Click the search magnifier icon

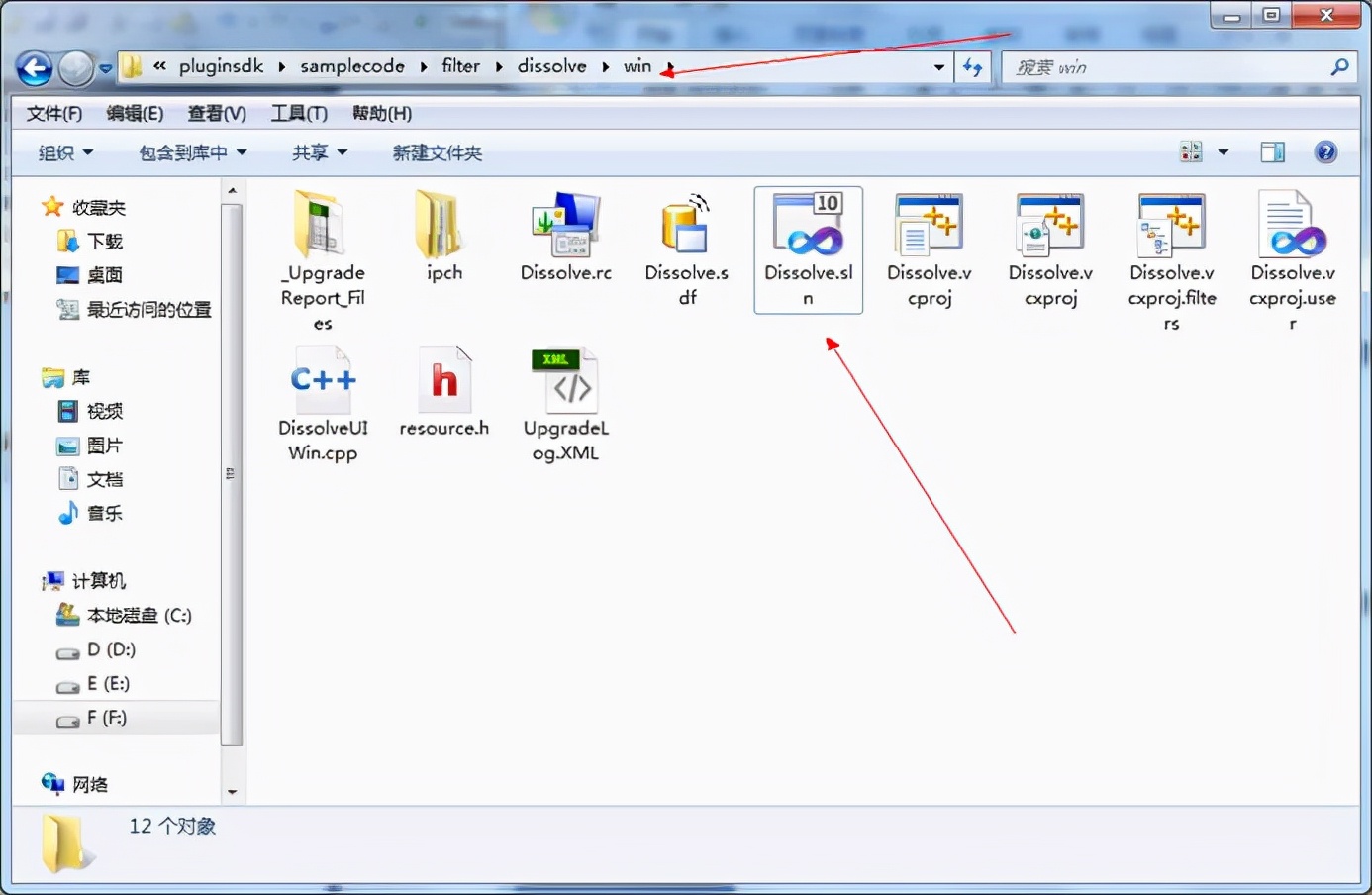1339,67
